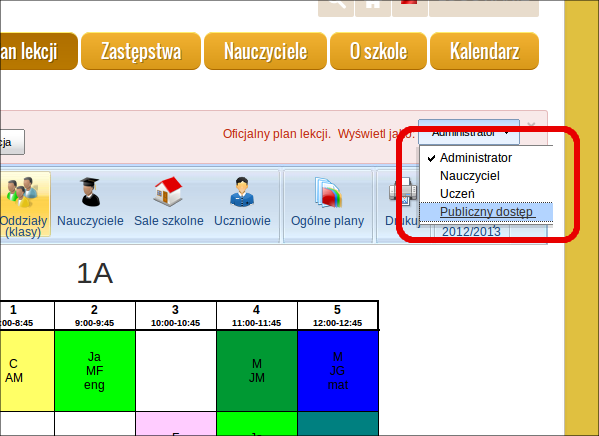The image size is (599, 436).
Task: Expand the Wyświetl jako Administrator dropdown
Action: [x=469, y=132]
